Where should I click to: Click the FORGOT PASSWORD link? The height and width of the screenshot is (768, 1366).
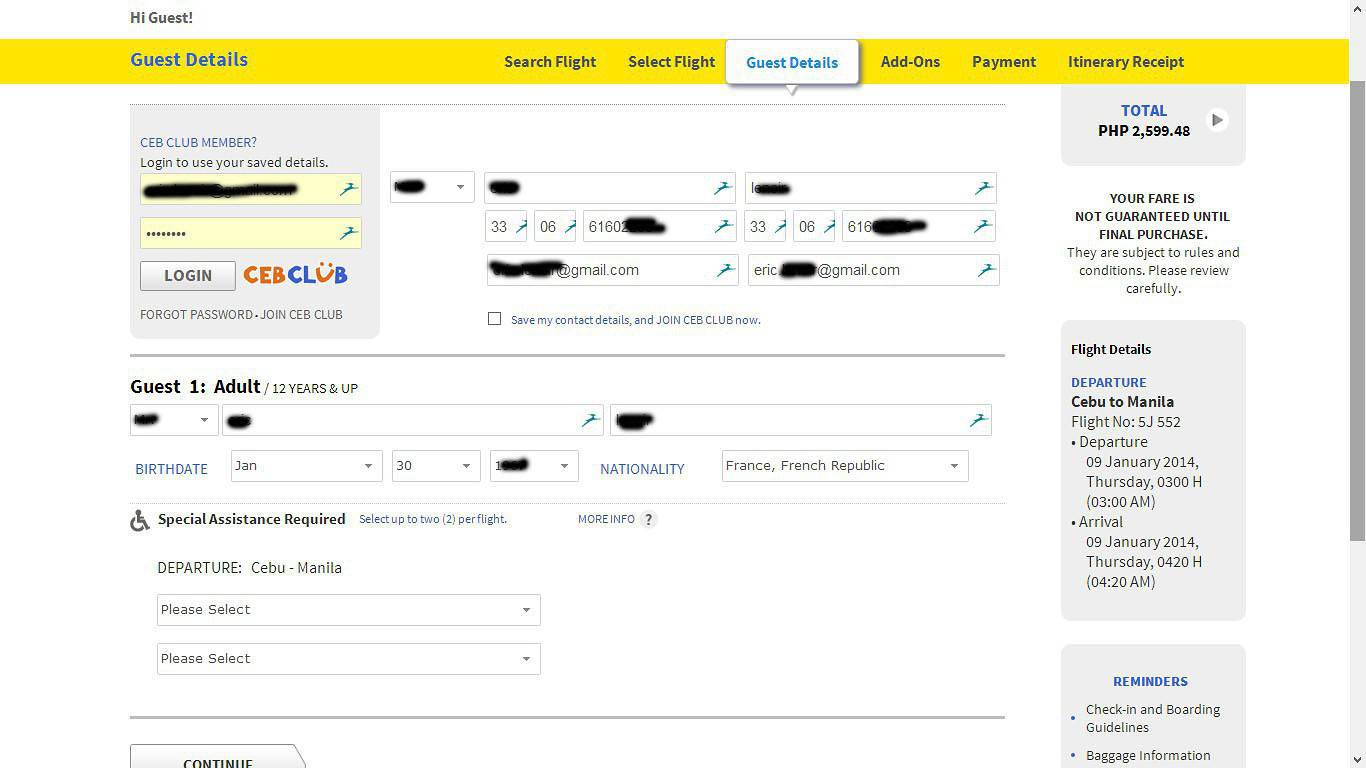(x=196, y=314)
